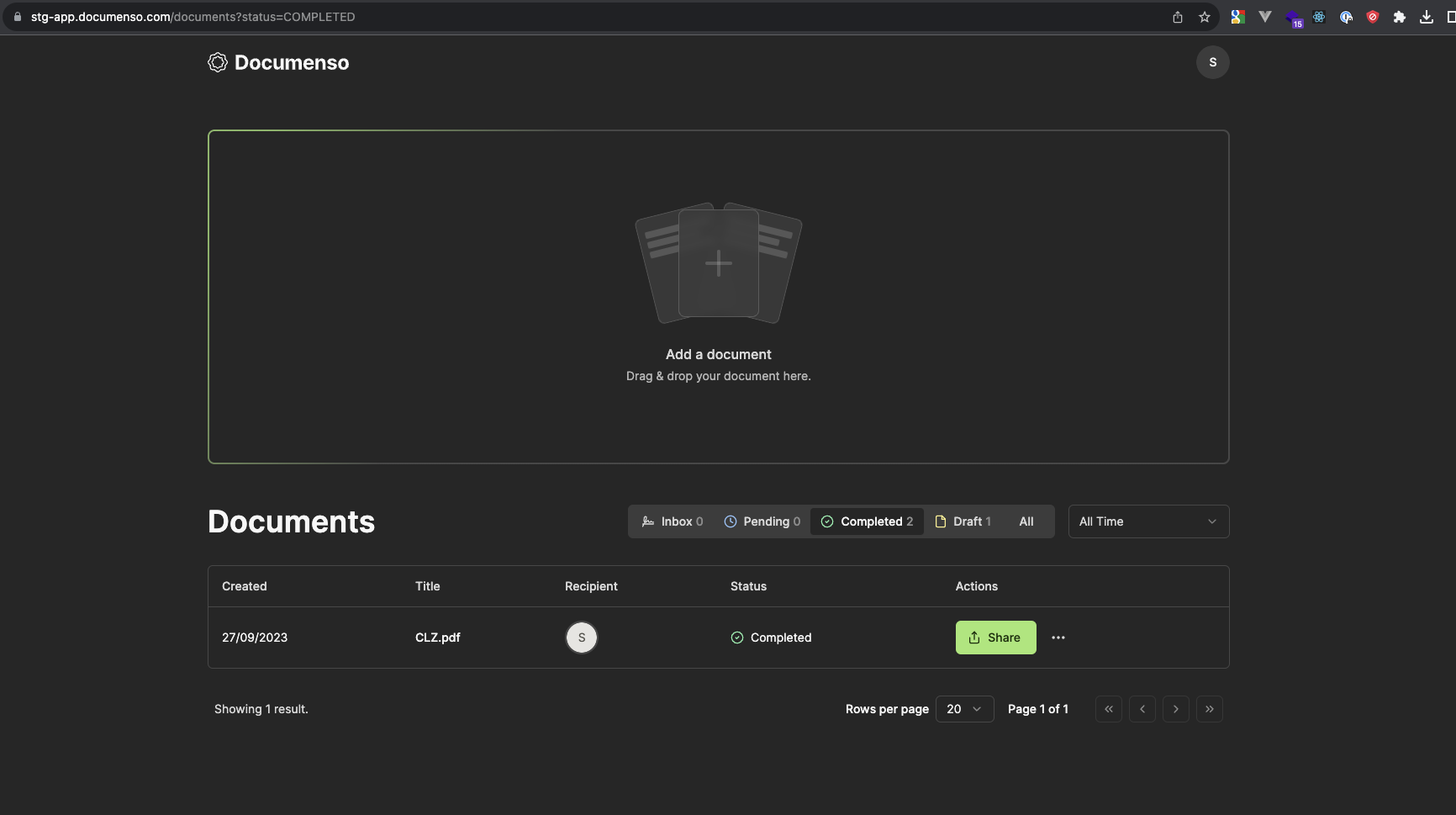Click the Add a document upload area
The height and width of the screenshot is (815, 1456).
(719, 296)
